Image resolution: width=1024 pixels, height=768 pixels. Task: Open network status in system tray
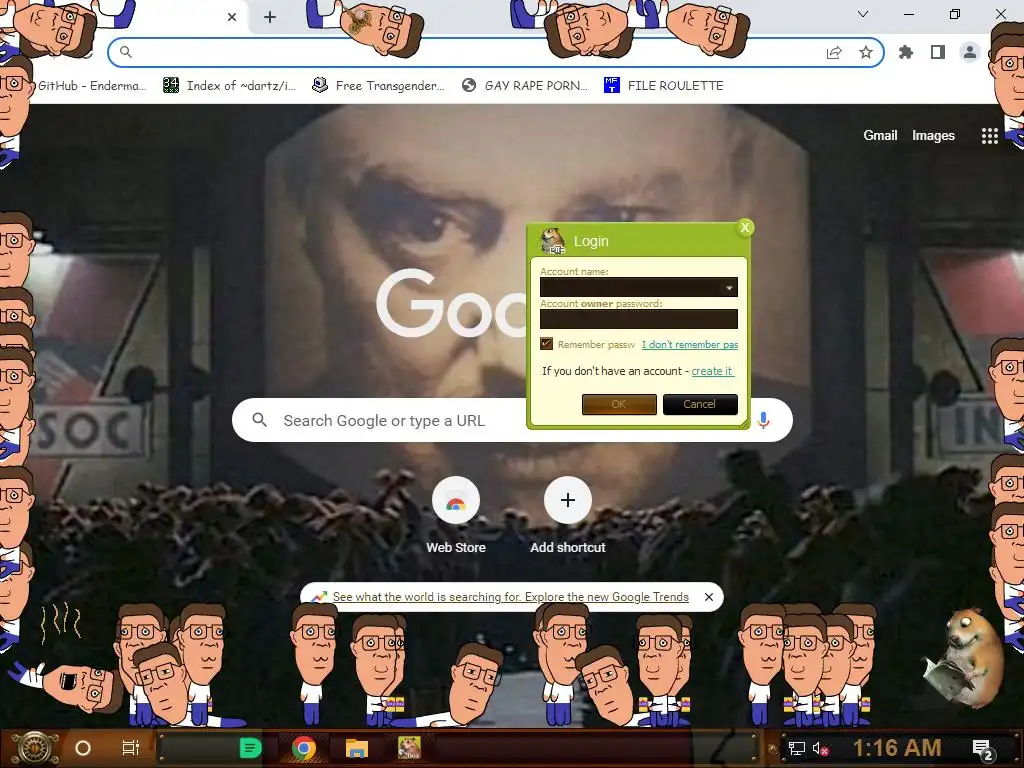(796, 748)
